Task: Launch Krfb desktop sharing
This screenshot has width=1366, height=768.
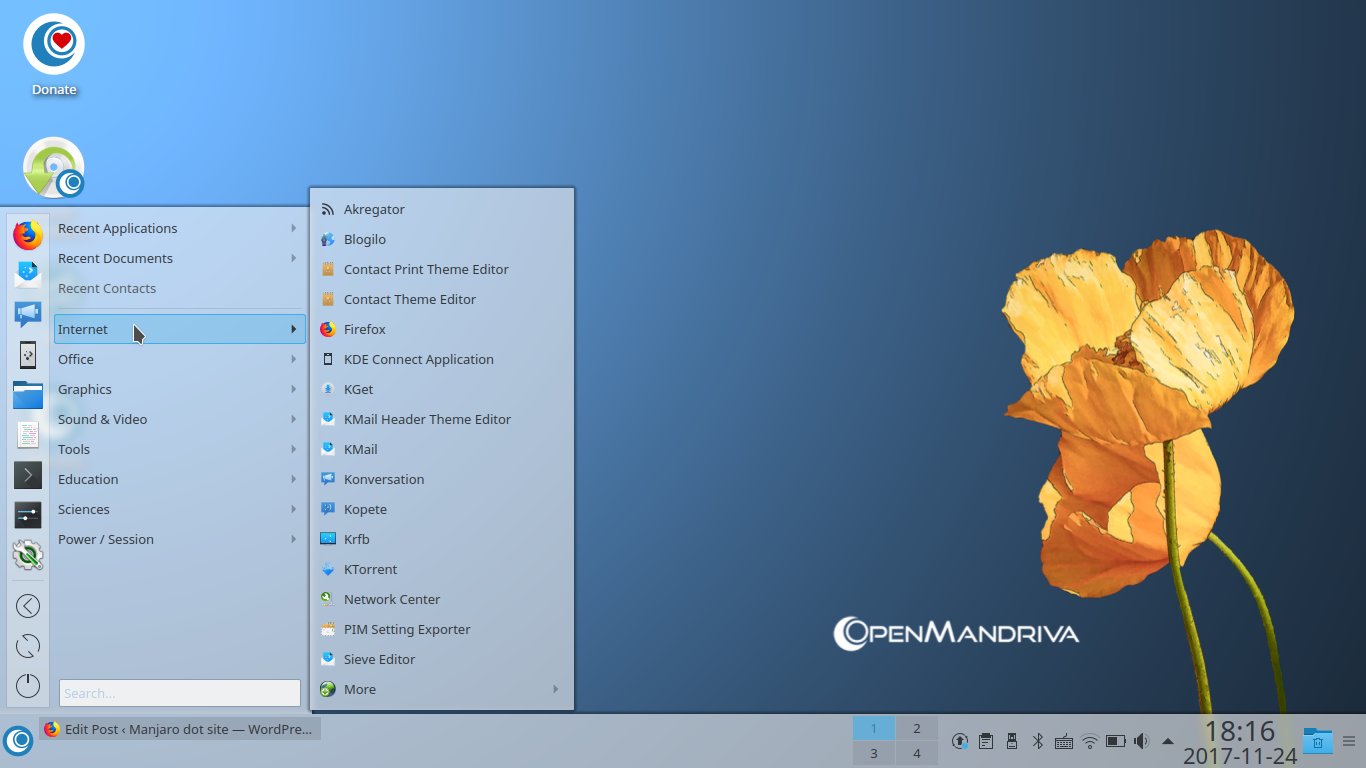Action: 442,539
